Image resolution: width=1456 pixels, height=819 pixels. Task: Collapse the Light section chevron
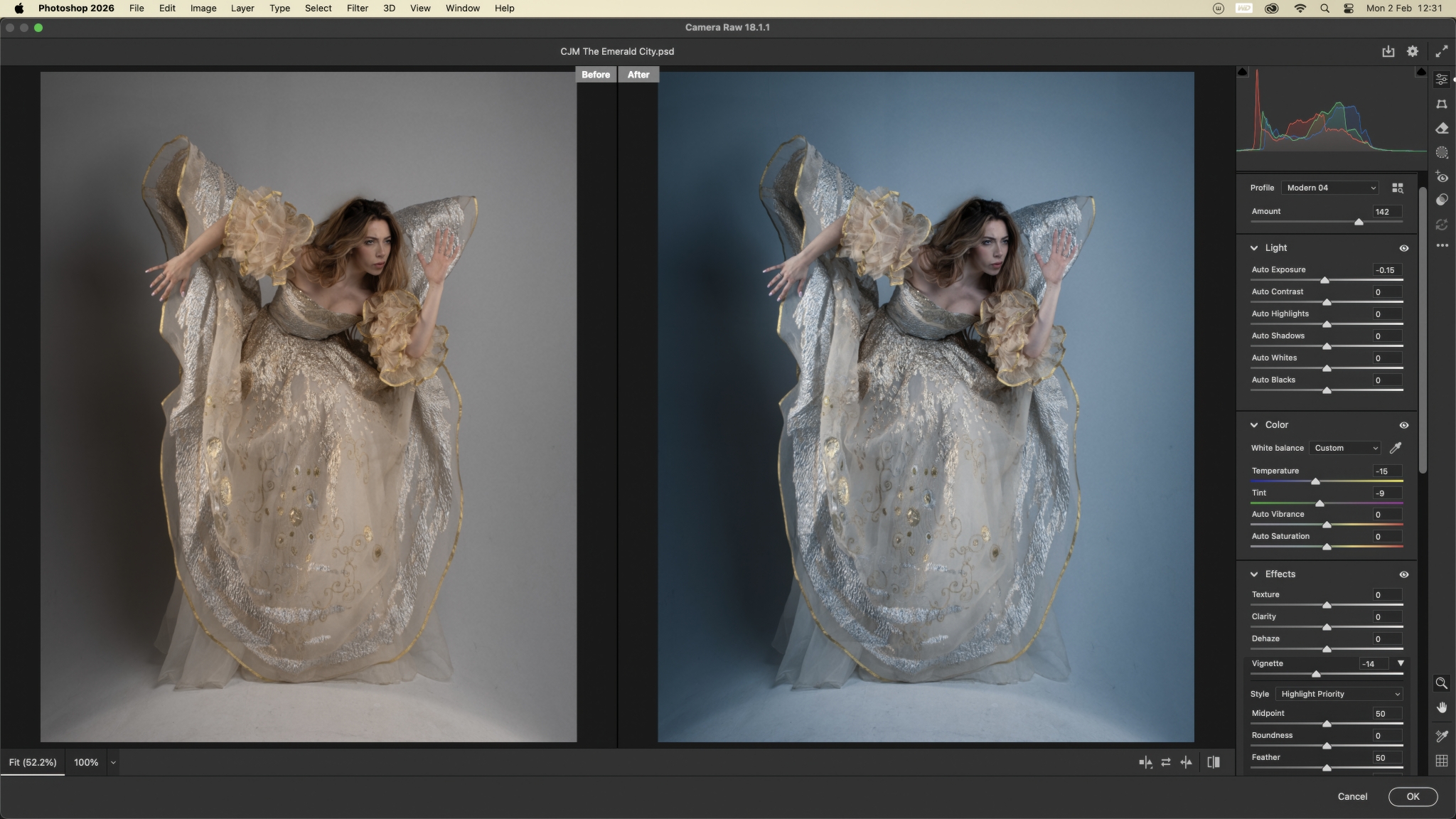click(1254, 248)
